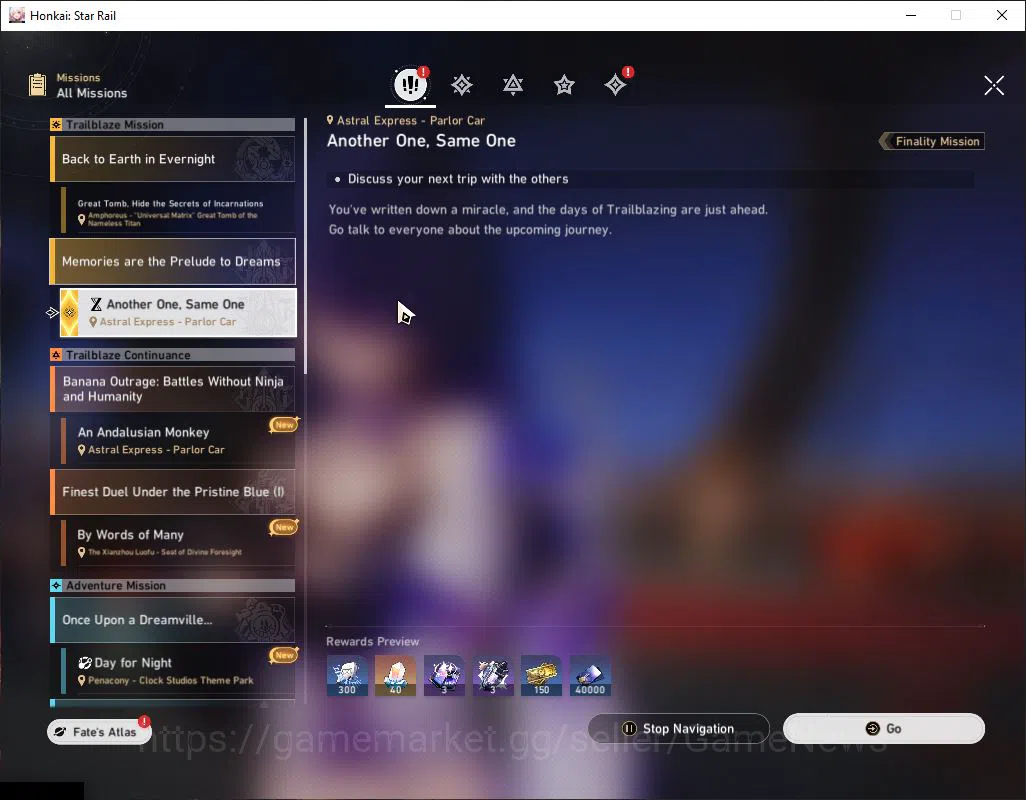Select the Day for Night mission
This screenshot has width=1026, height=800.
pyautogui.click(x=178, y=670)
